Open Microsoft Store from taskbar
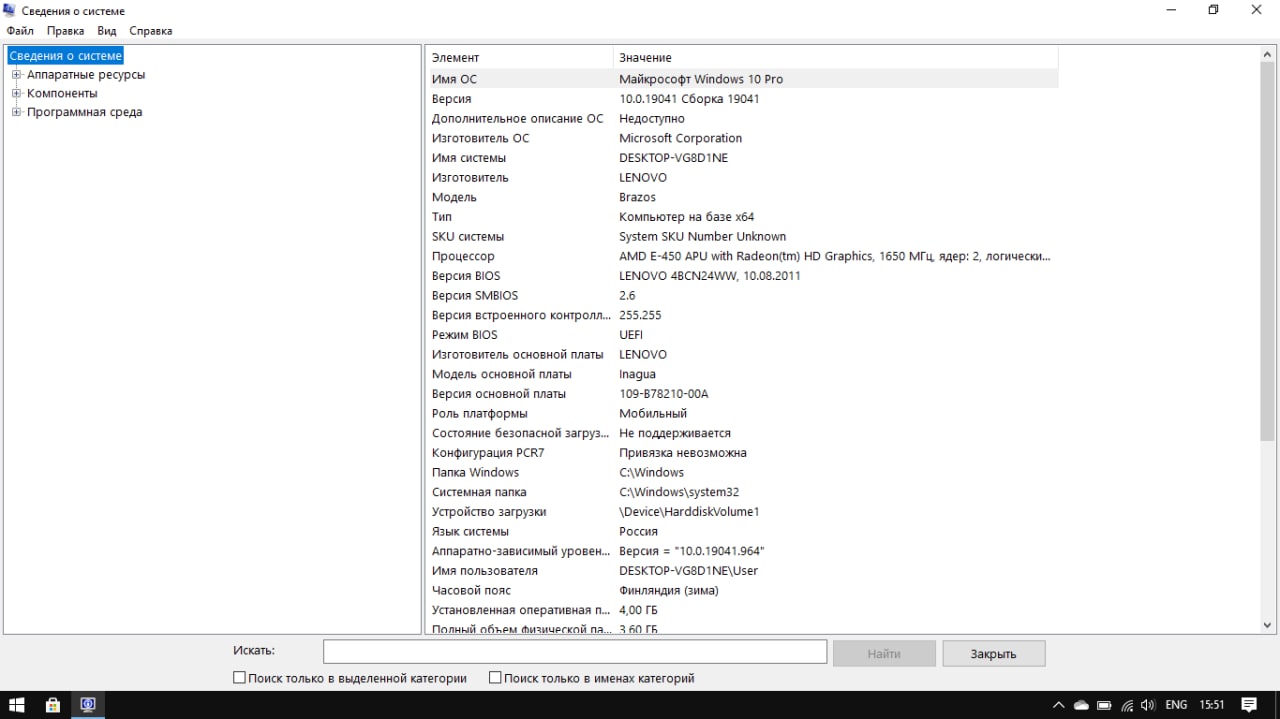Image resolution: width=1280 pixels, height=719 pixels. [53, 705]
